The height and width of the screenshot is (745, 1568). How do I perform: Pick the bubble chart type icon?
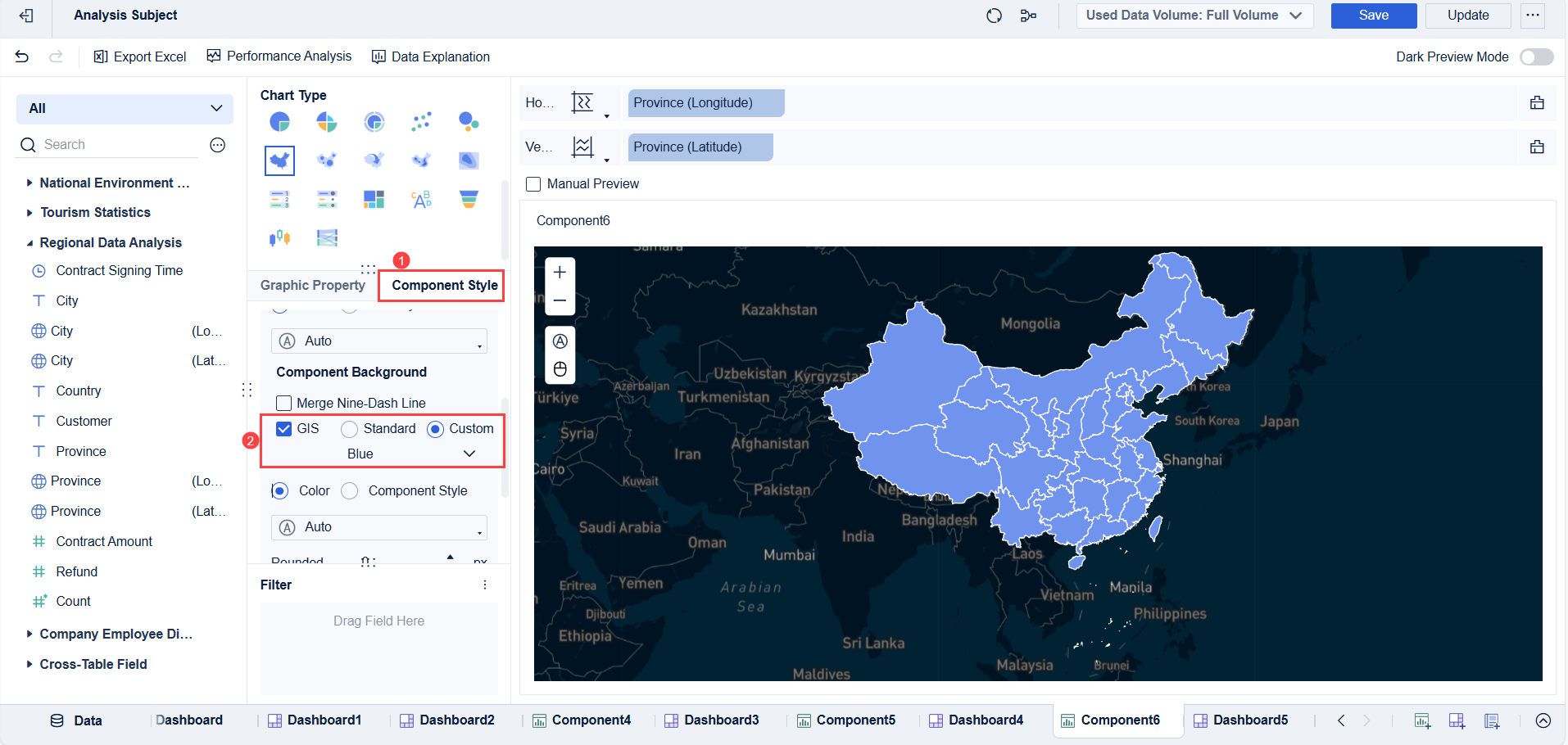[x=469, y=122]
